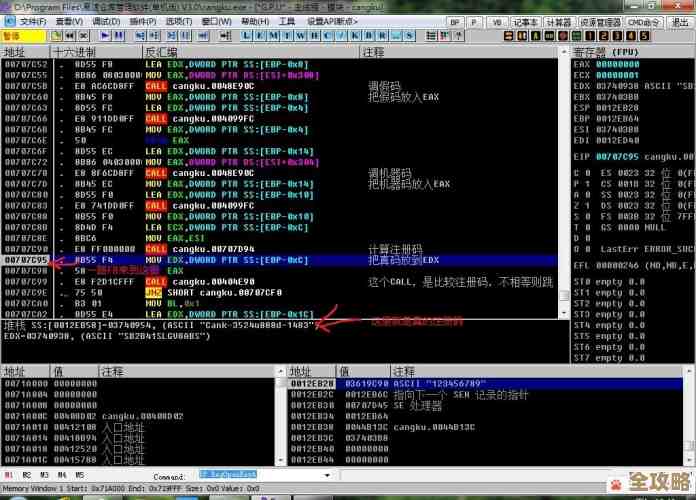This screenshot has width=696, height=500.
Task: Open the C CPU window button
Action: click(x=324, y=35)
